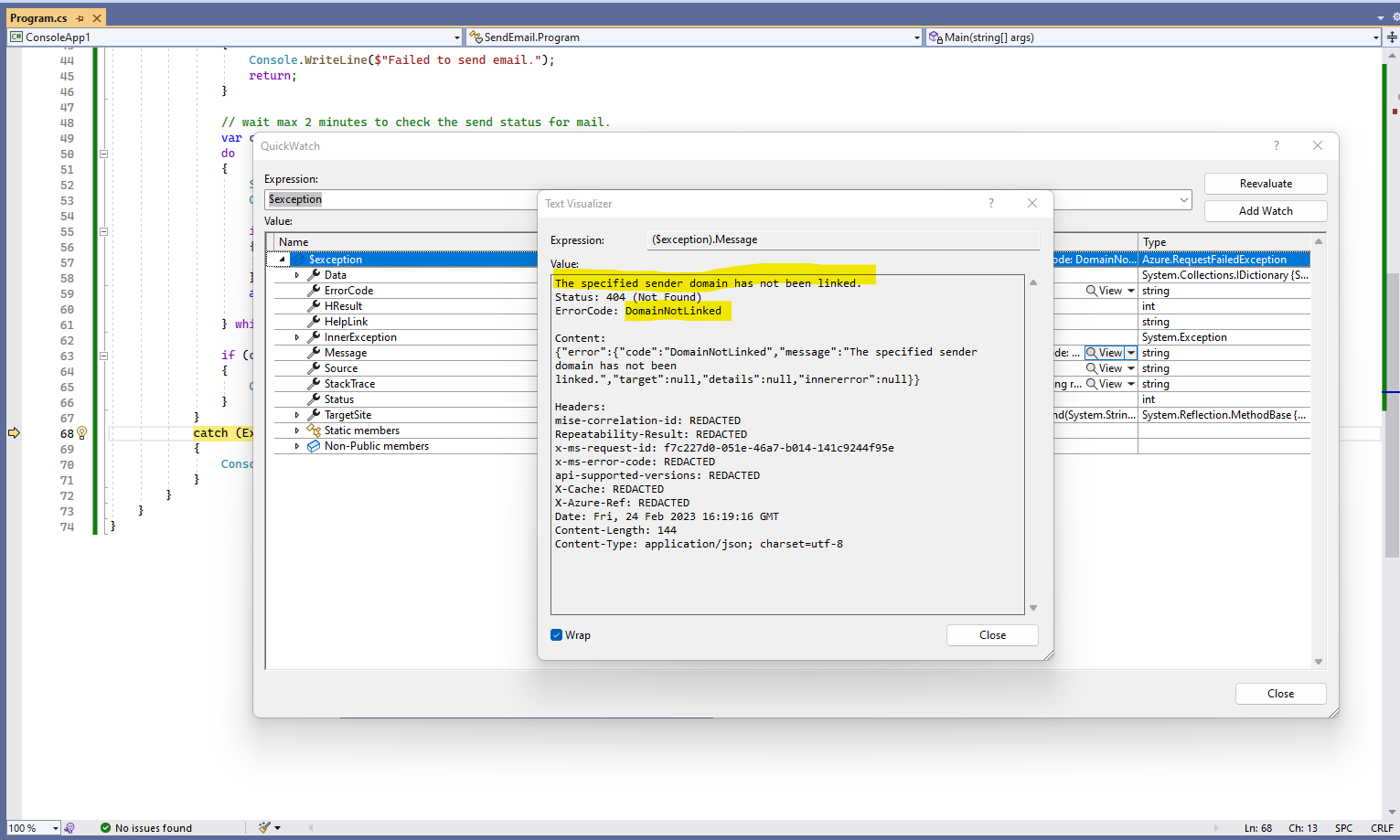Open the 100 % zoom dropdown
Viewport: 1400px width, 840px height.
[x=56, y=828]
